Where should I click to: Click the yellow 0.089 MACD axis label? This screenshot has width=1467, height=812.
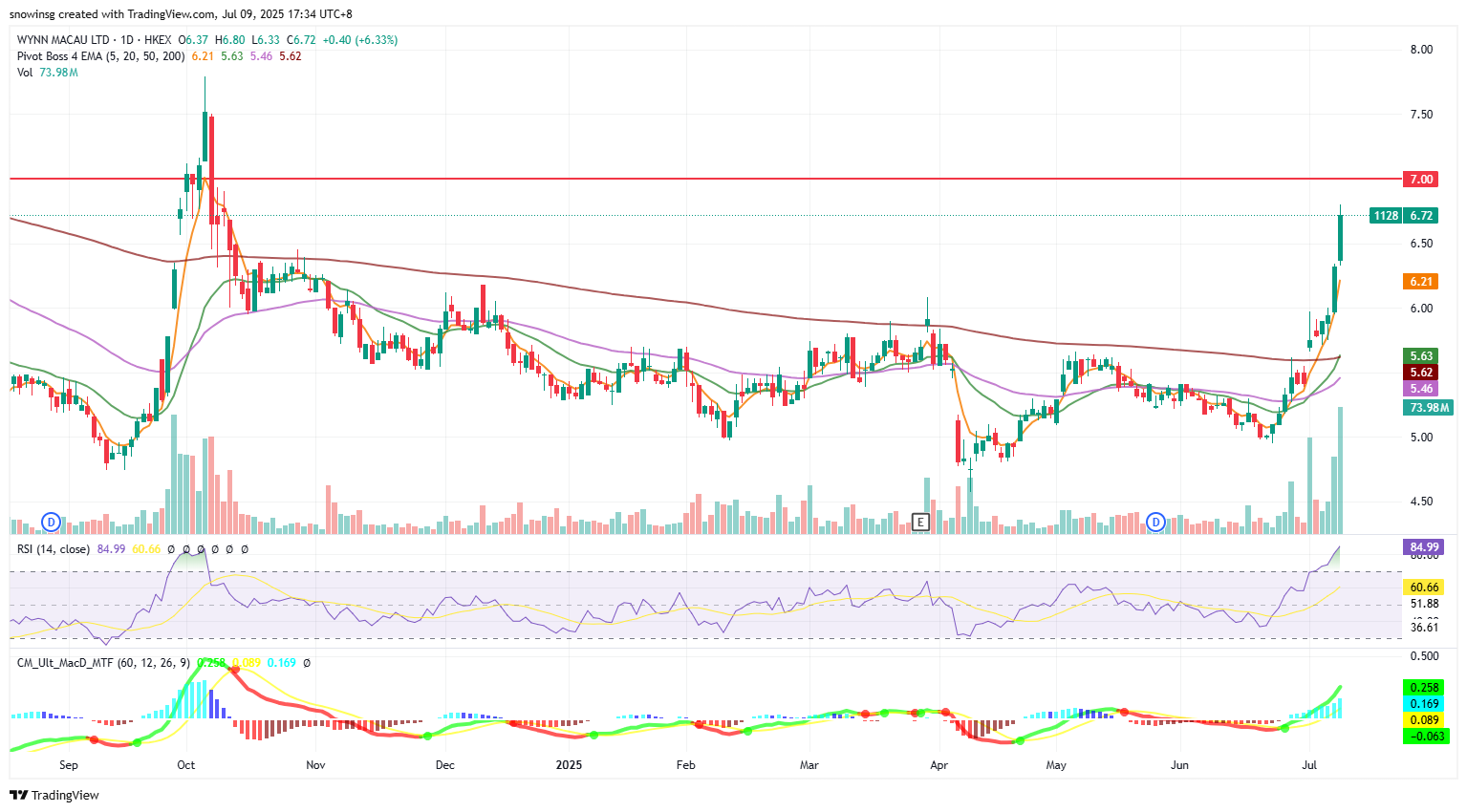pyautogui.click(x=1424, y=720)
